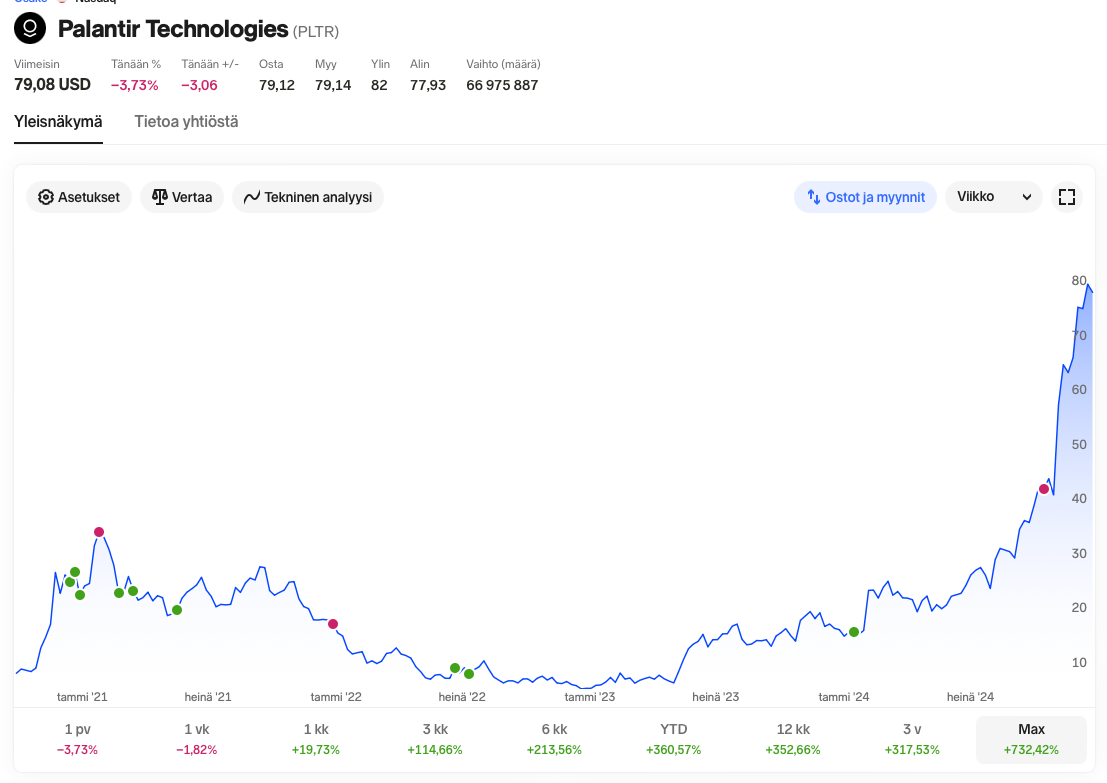Click the green buy marker left of heinä '21 label

pyautogui.click(x=177, y=610)
